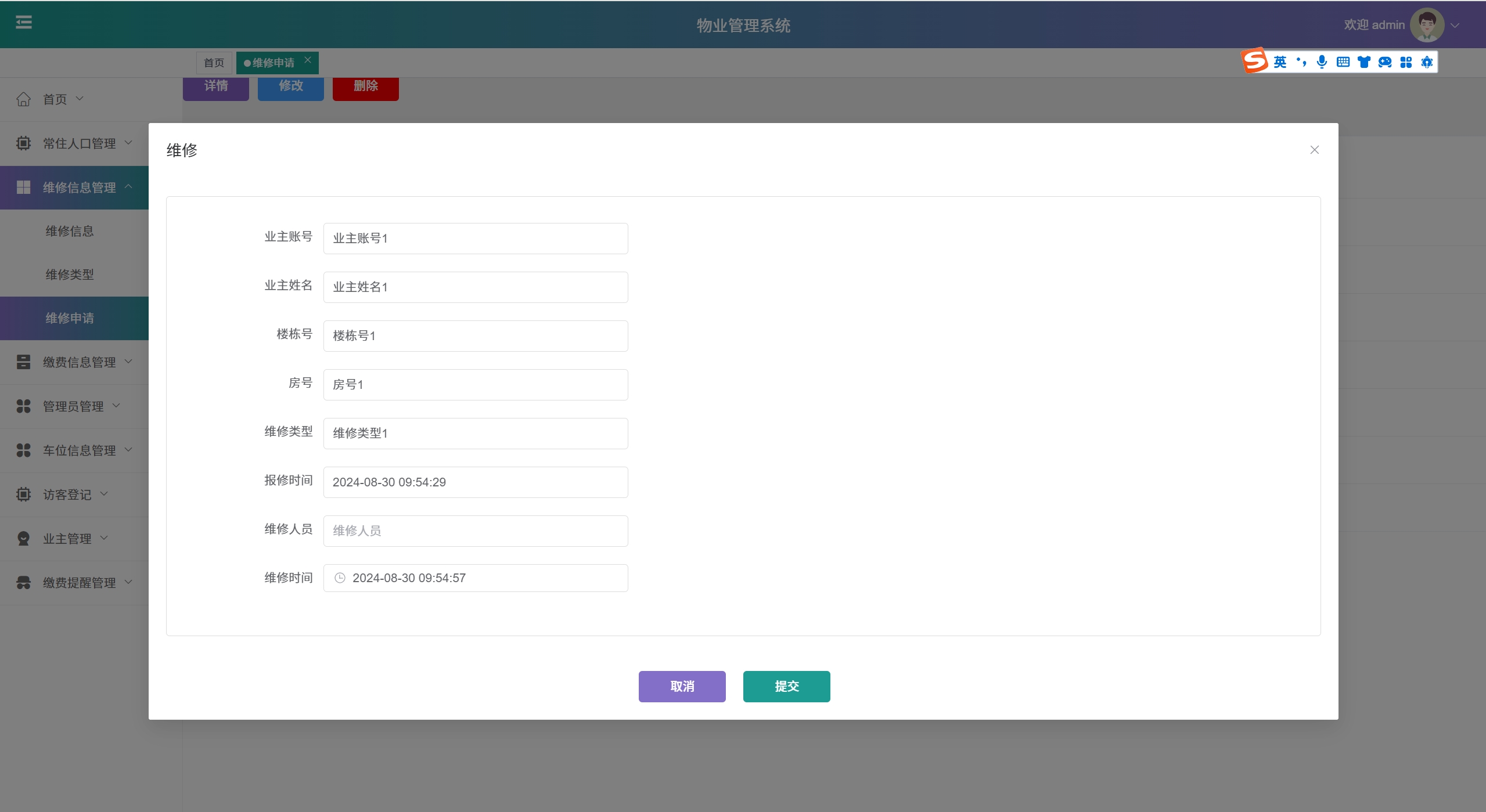Click the Sogou skin shirt icon
1486x812 pixels.
coord(1364,62)
